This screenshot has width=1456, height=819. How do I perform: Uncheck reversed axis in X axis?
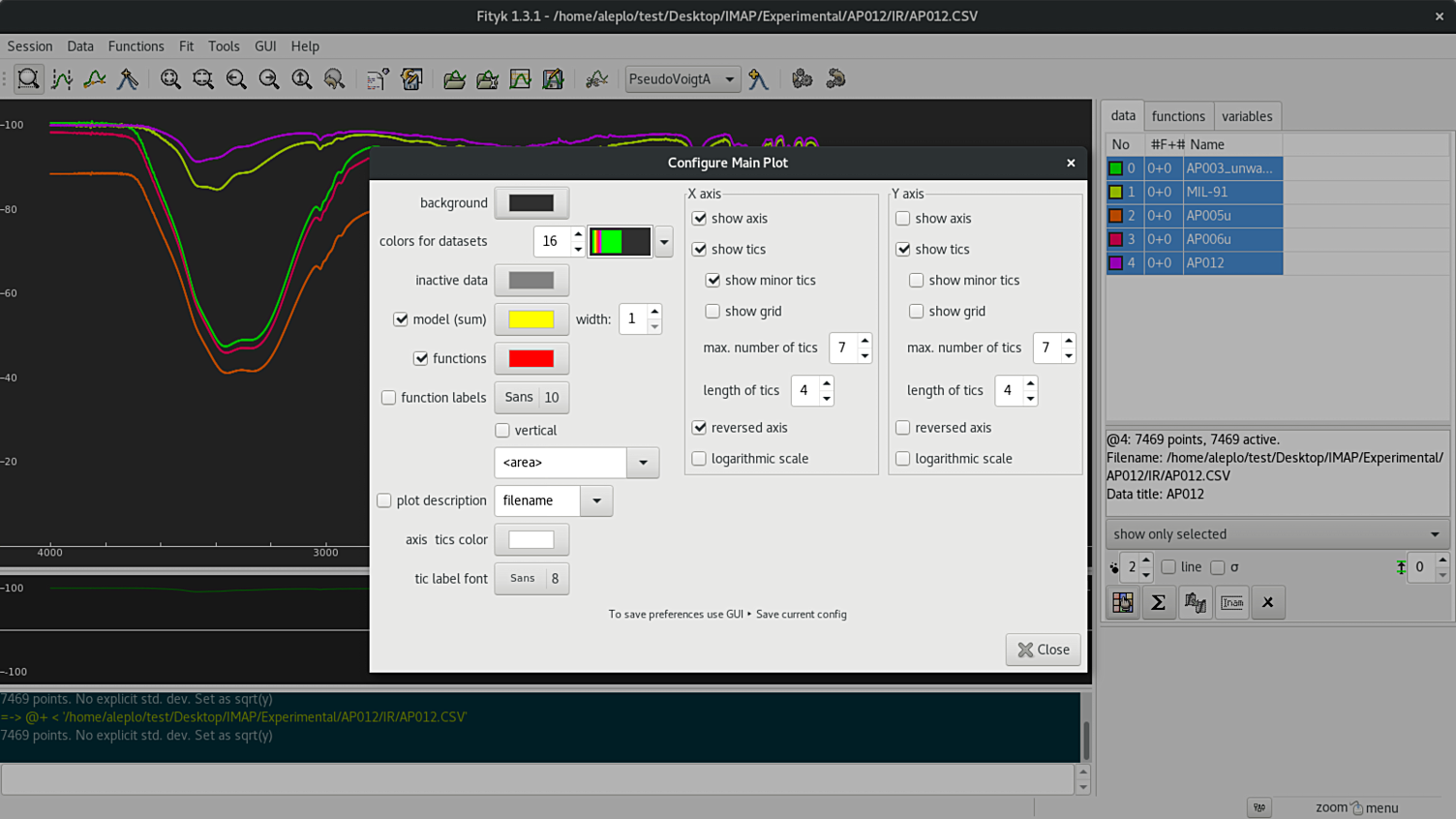[700, 428]
